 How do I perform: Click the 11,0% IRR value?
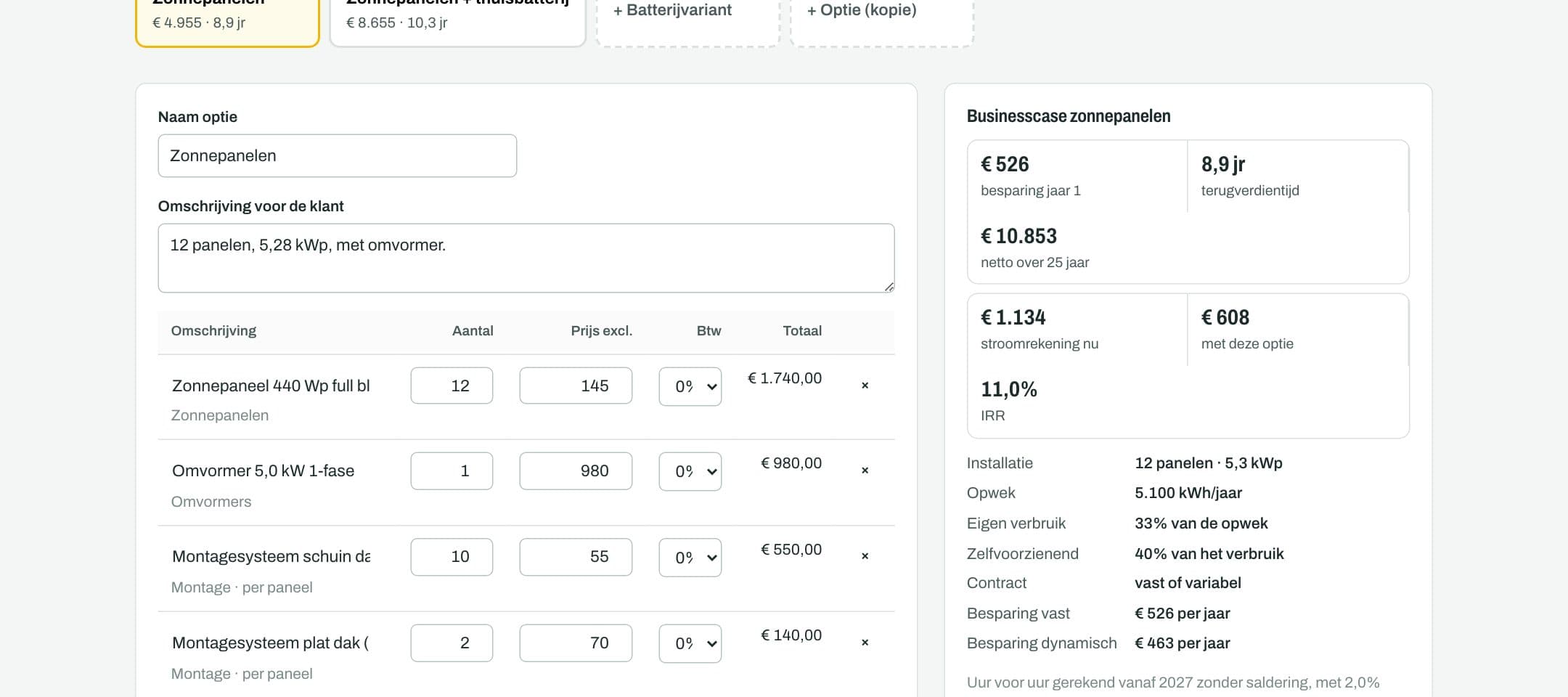[x=1009, y=389]
